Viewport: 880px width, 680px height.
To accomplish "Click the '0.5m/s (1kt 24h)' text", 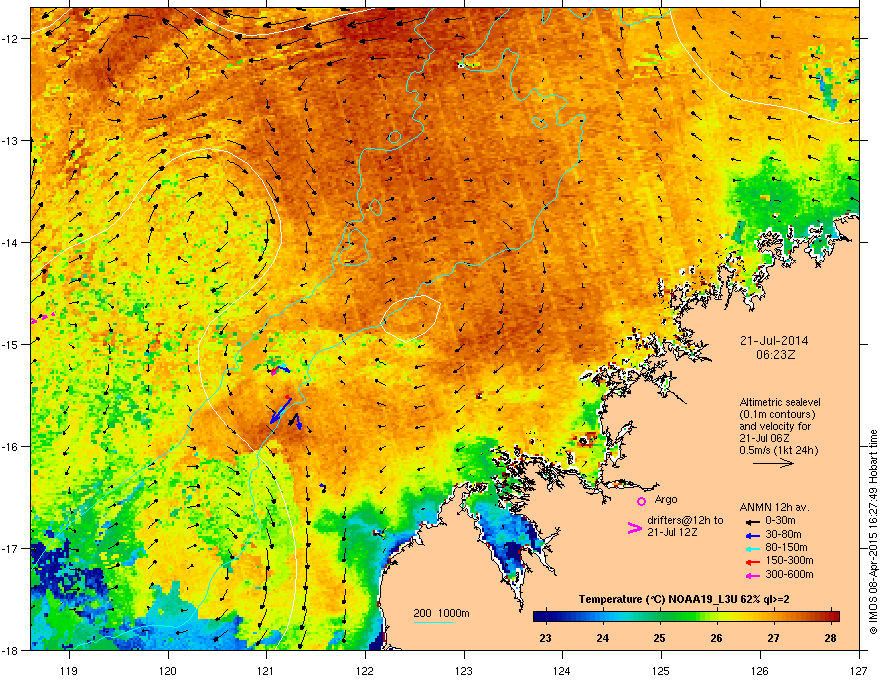I will coord(778,450).
